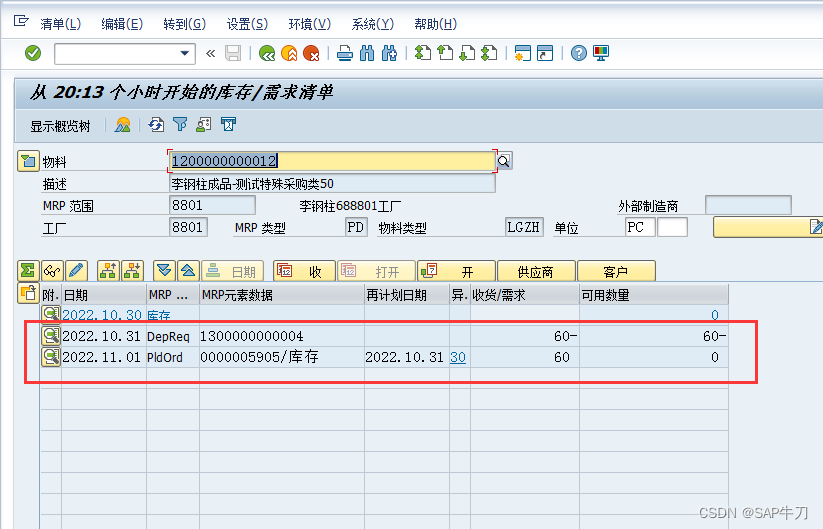Click the second order tree hierarchy icon
Viewport: 823px width, 529px height.
pos(132,271)
